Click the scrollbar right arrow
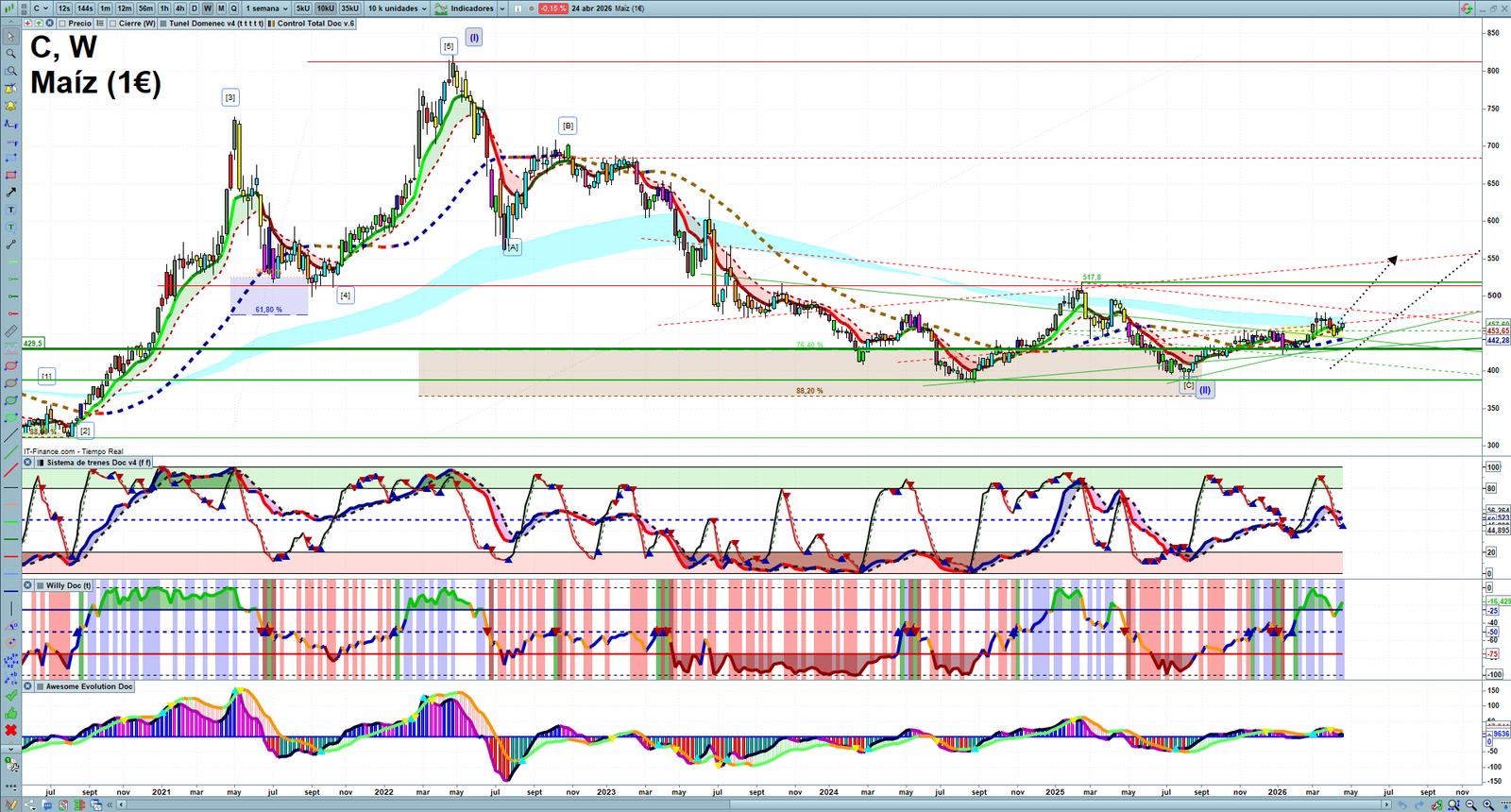This screenshot has height=812, width=1511. coord(1386,804)
